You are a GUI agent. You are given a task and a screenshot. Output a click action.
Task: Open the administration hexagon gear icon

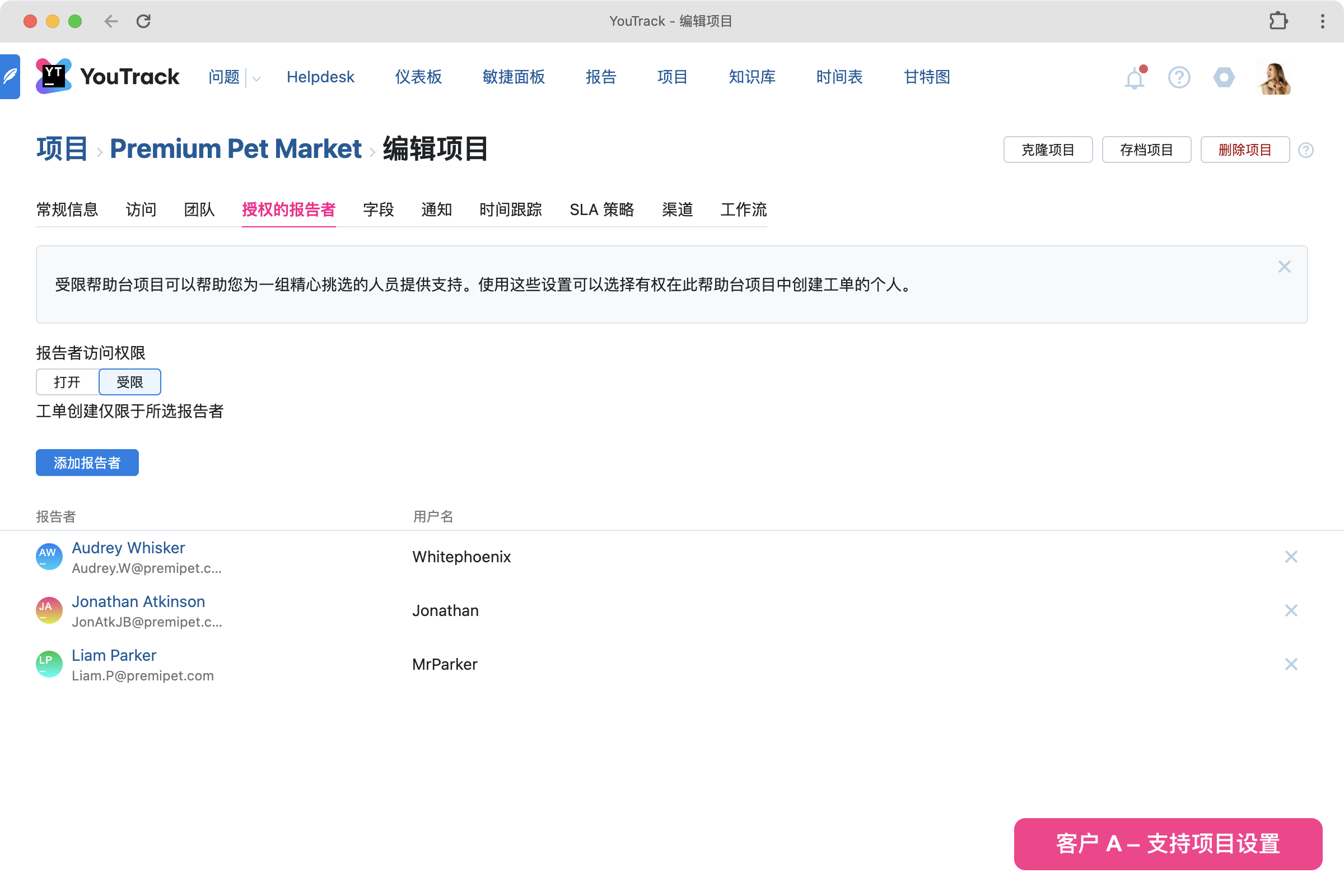1224,77
